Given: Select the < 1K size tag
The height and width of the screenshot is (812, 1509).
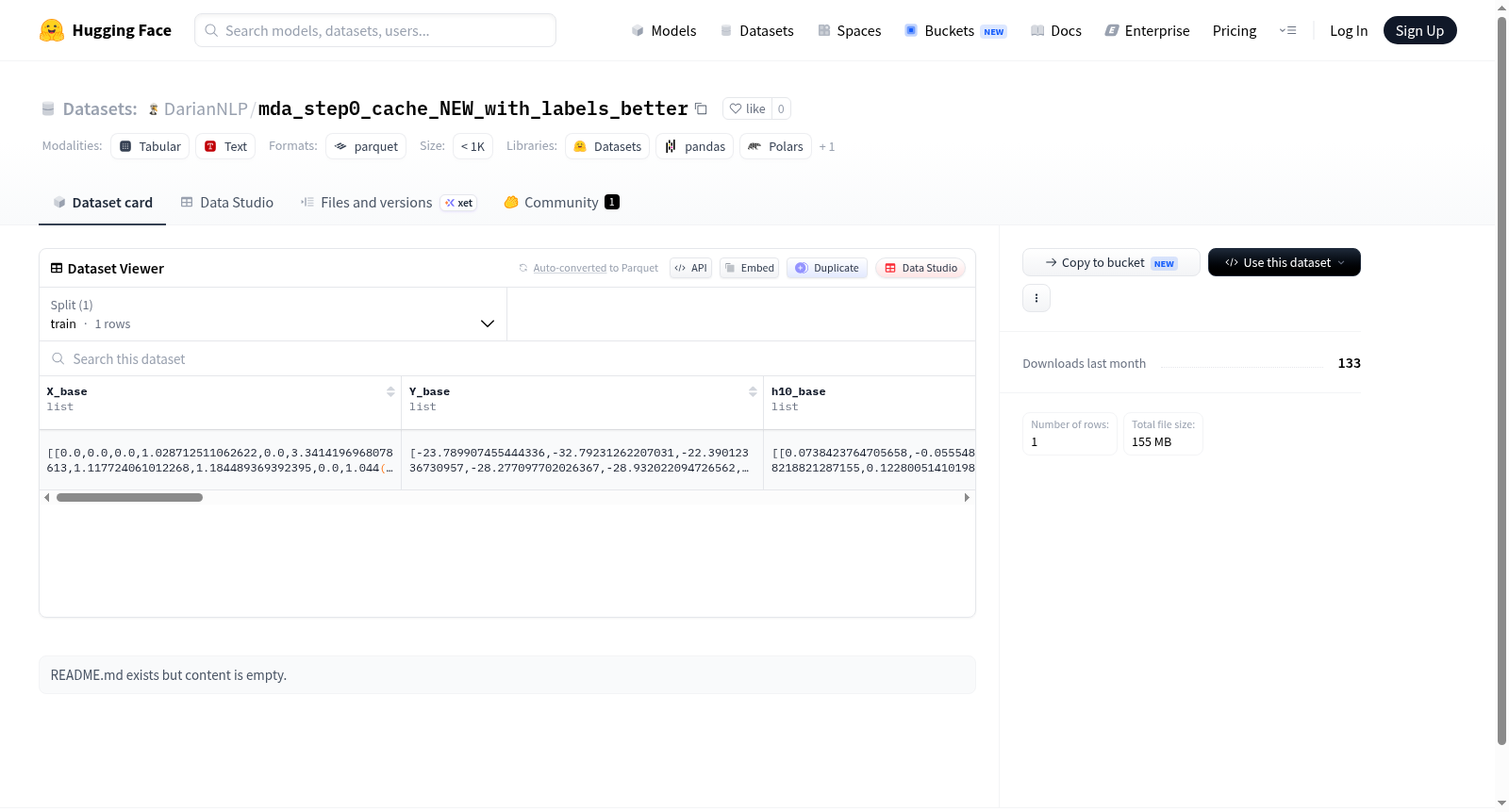Looking at the screenshot, I should (x=473, y=146).
